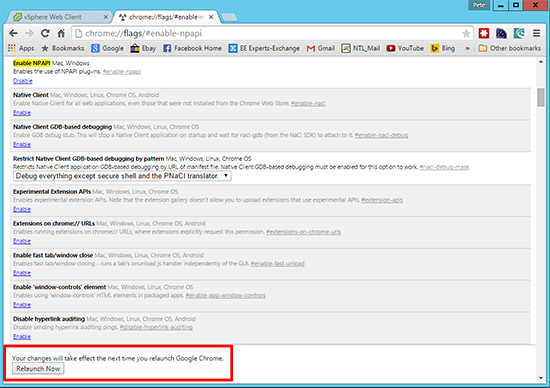Click the vertical scrollbar thumb
The image size is (550, 388).
click(541, 97)
